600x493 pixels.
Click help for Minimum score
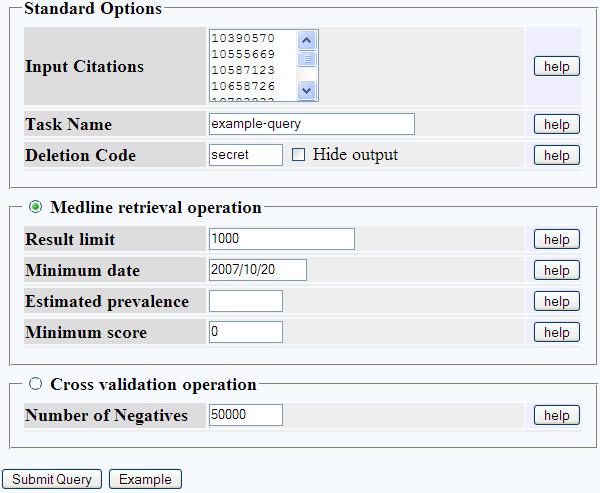tap(557, 333)
